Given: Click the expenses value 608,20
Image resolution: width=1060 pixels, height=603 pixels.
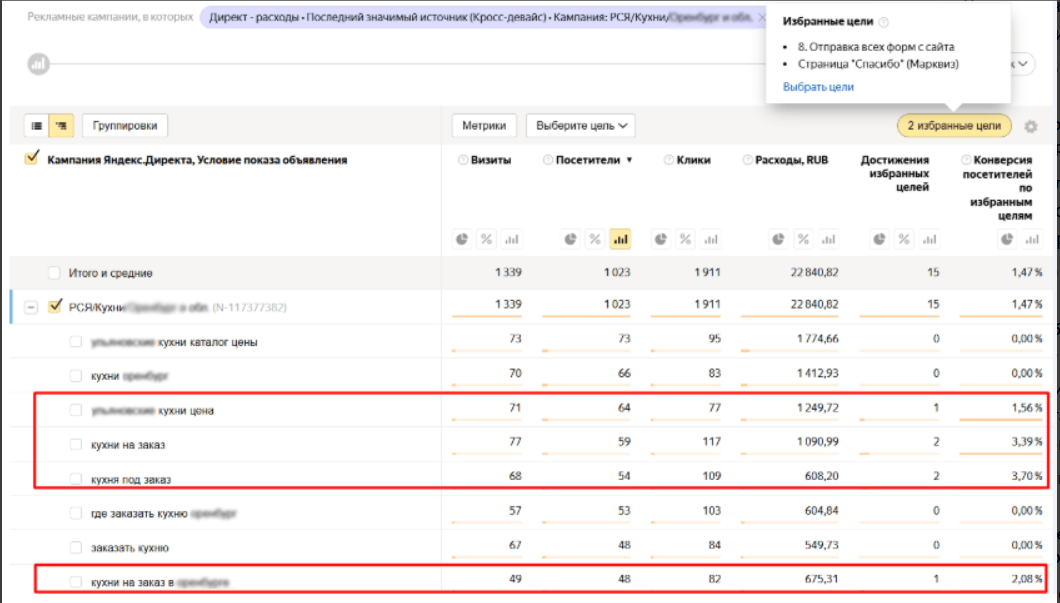Looking at the screenshot, I should [x=821, y=476].
